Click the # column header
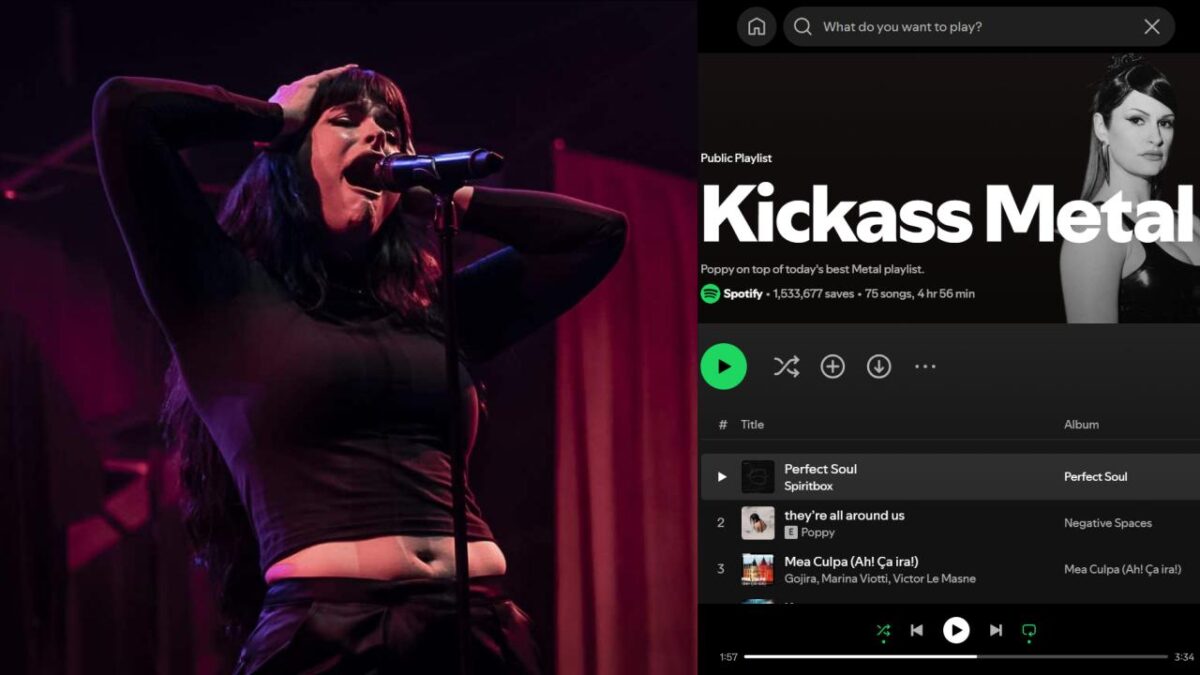This screenshot has height=675, width=1200. tap(722, 424)
